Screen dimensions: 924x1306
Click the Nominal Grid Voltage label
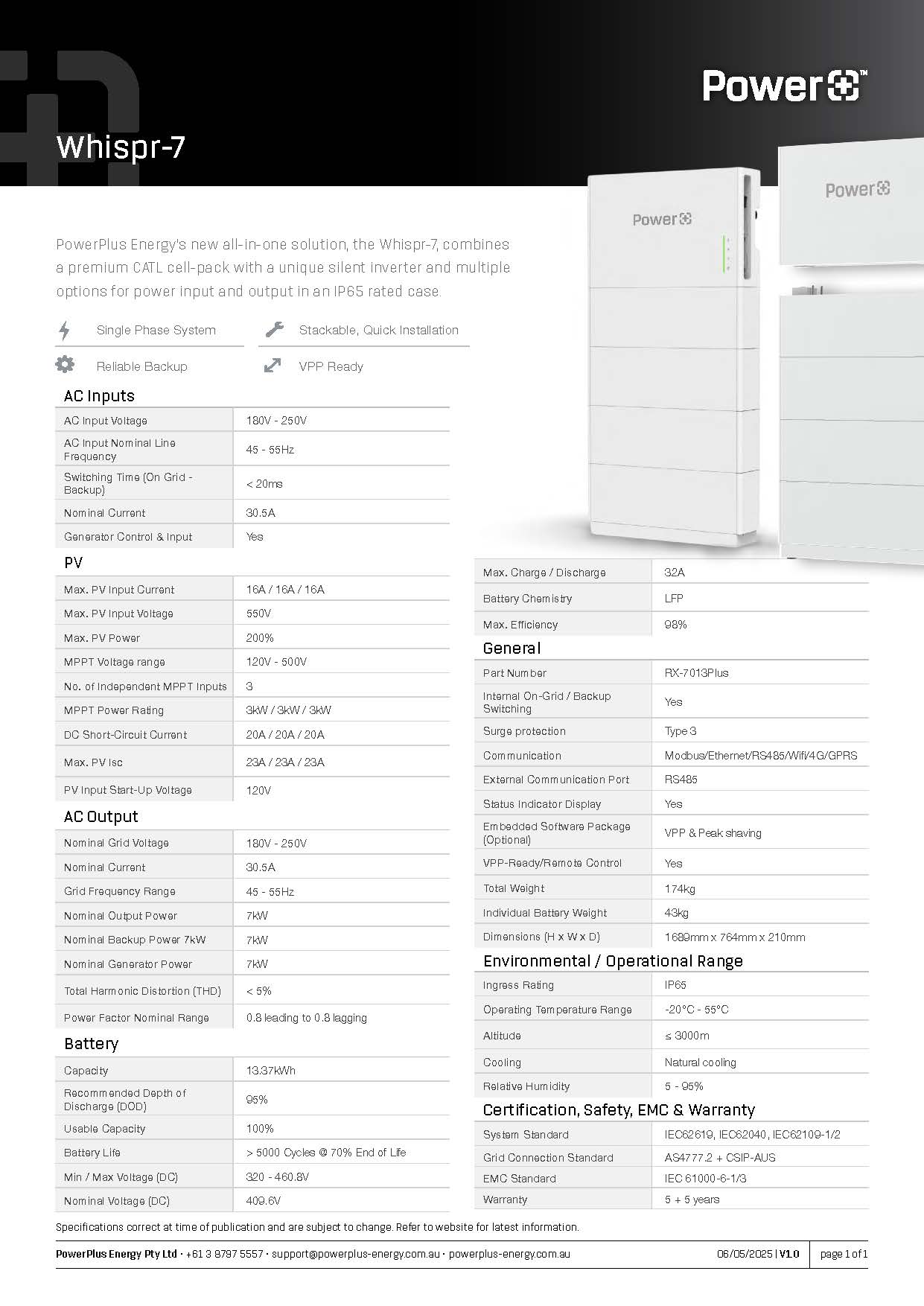[116, 843]
